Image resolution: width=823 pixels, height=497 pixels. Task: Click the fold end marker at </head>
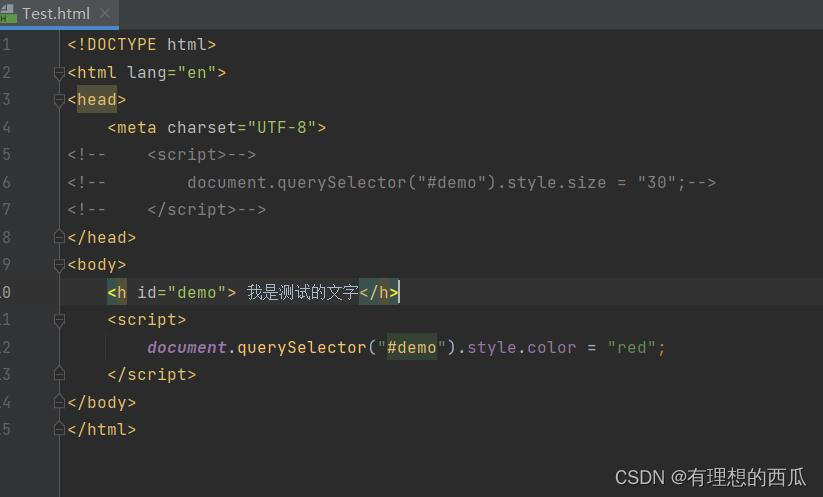coord(59,238)
